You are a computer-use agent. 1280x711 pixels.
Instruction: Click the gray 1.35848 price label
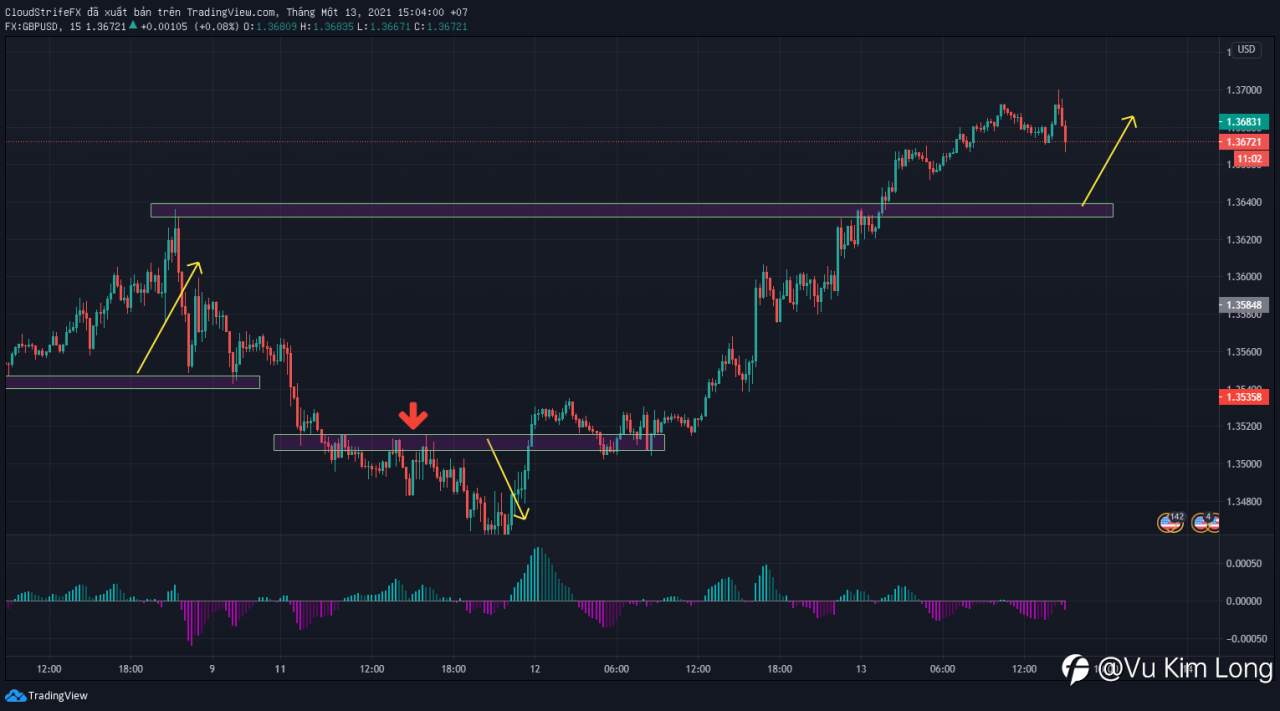[x=1243, y=305]
